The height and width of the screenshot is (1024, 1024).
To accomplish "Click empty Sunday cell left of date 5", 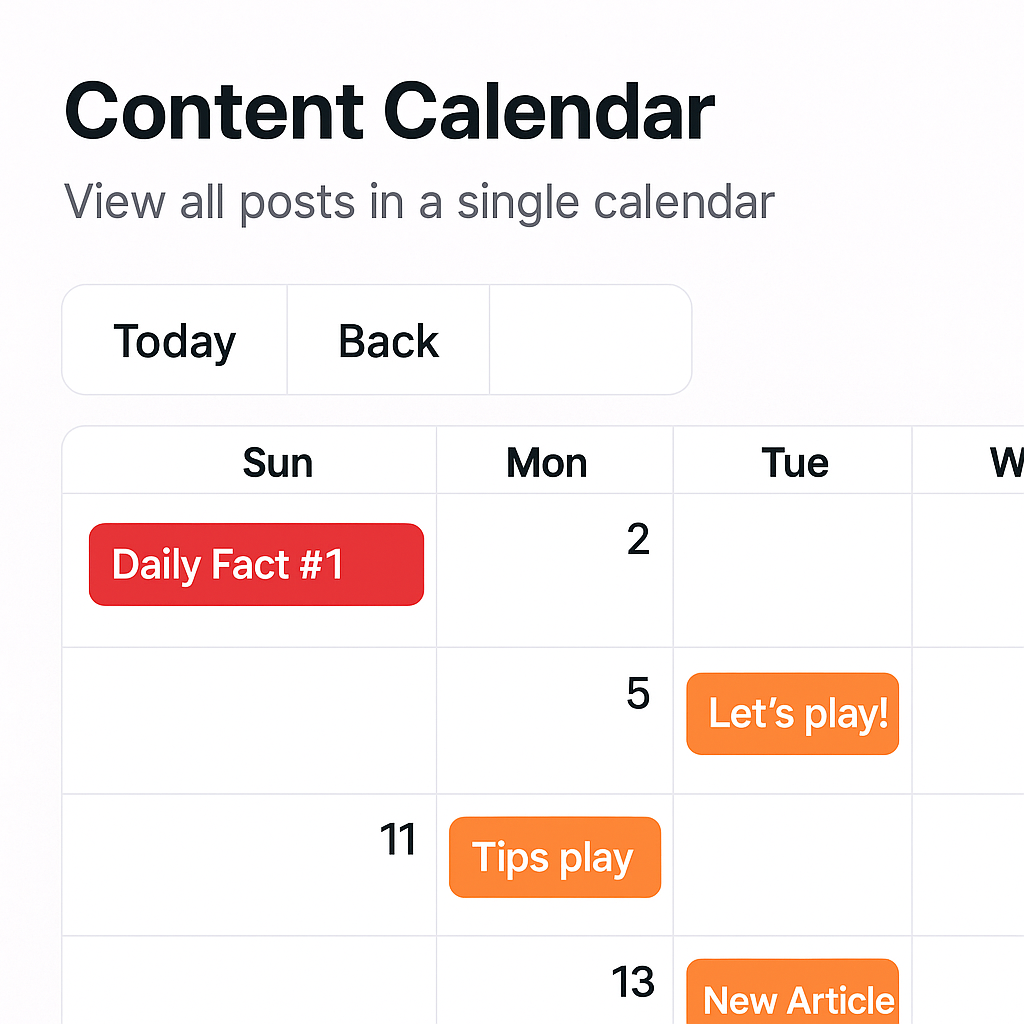I will point(250,721).
